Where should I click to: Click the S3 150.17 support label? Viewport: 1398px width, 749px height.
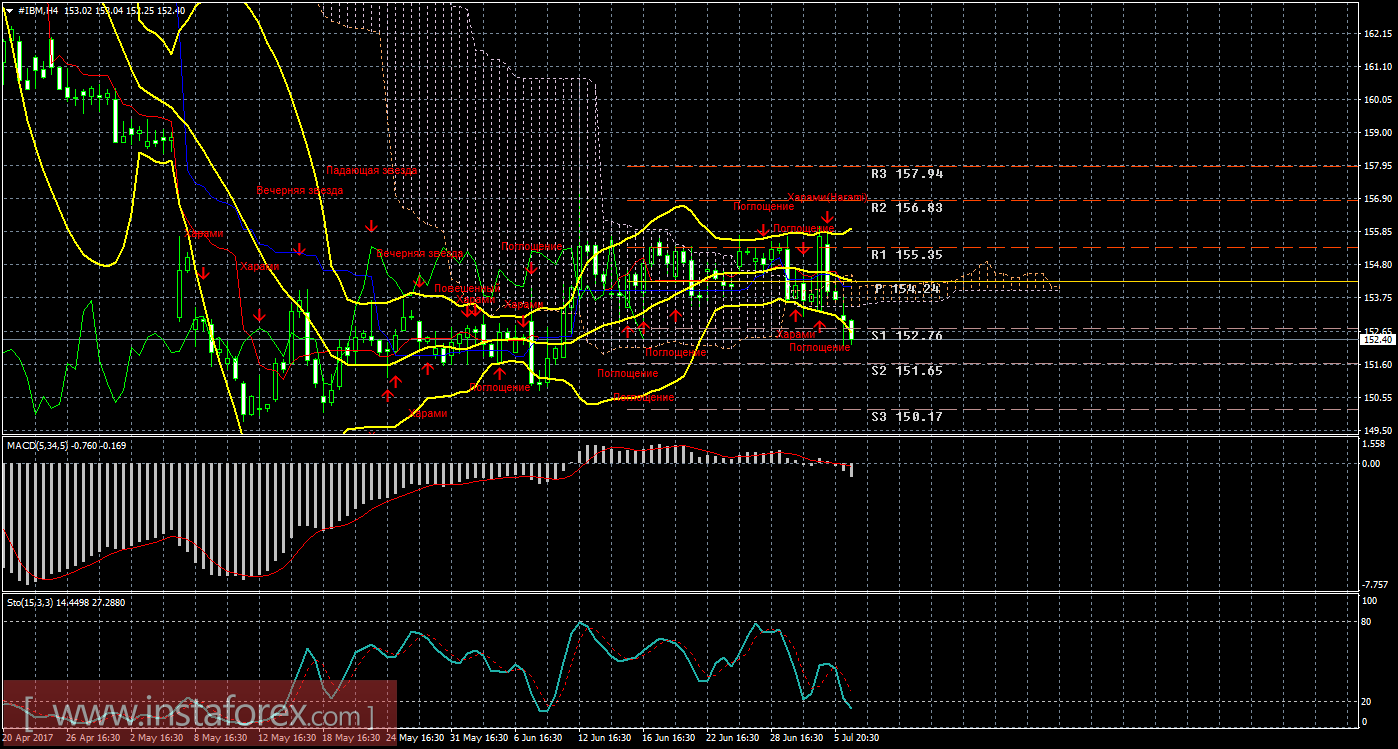pyautogui.click(x=907, y=416)
